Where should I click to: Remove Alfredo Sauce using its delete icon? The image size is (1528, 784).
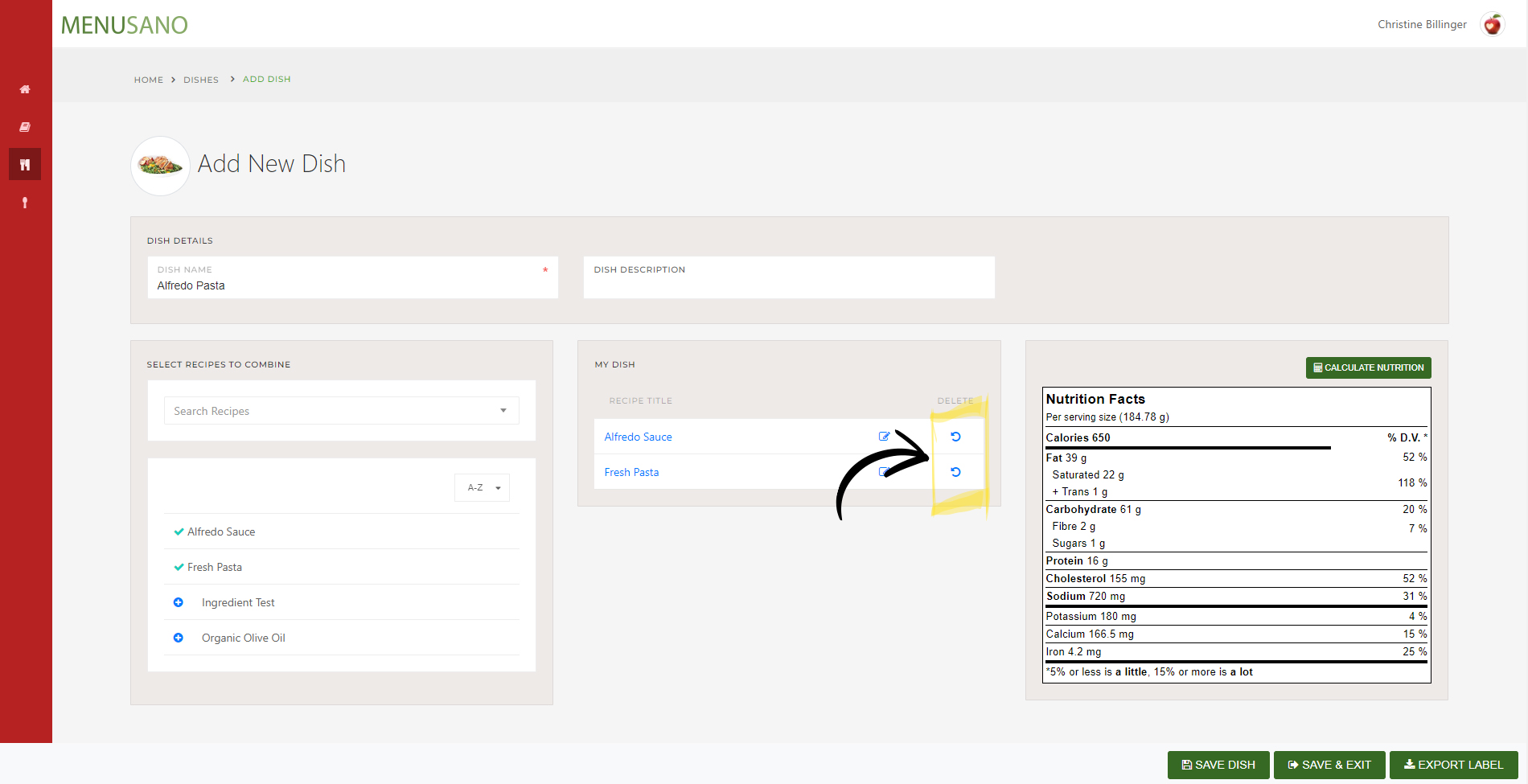(x=955, y=437)
